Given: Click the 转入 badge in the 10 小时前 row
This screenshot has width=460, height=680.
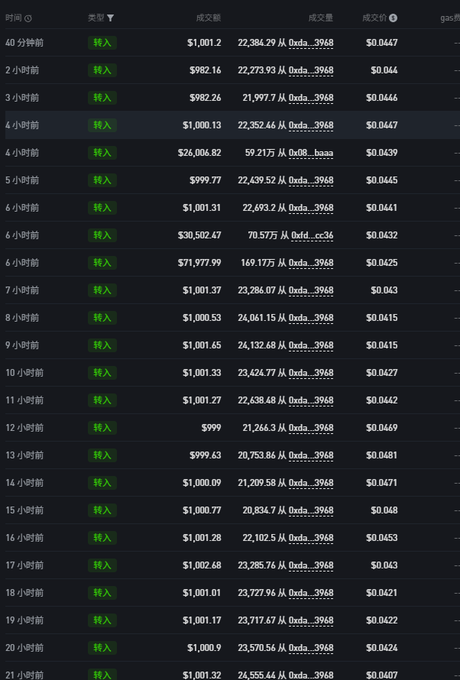Looking at the screenshot, I should point(102,373).
